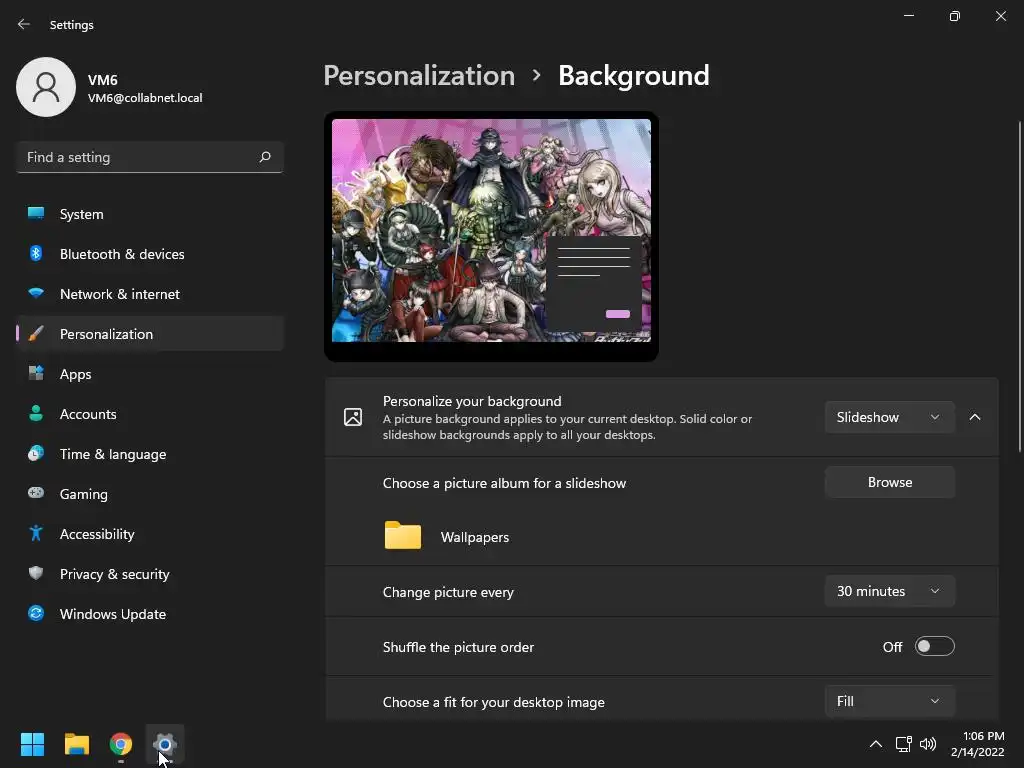Click the Accounts person icon
Screen dimensions: 1024x768
[x=36, y=413]
